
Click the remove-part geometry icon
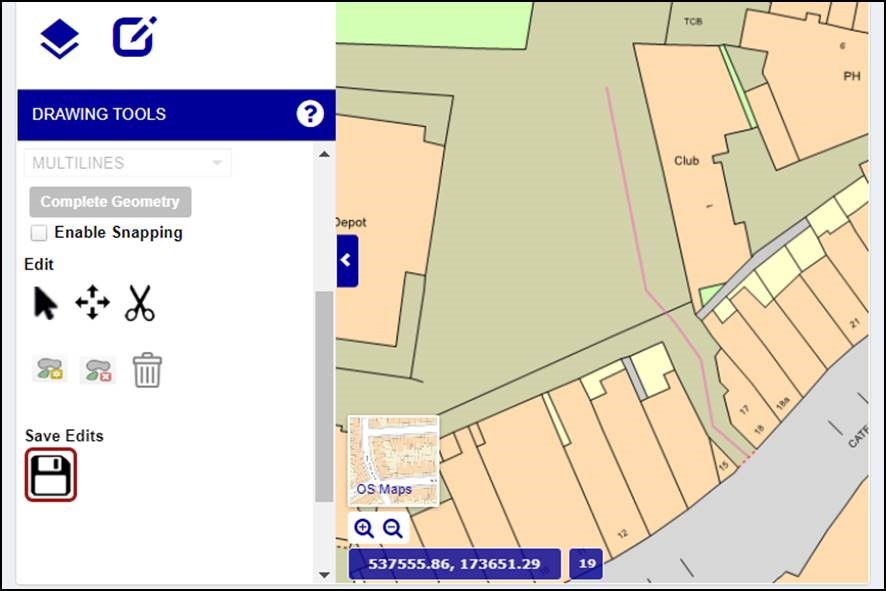click(98, 370)
